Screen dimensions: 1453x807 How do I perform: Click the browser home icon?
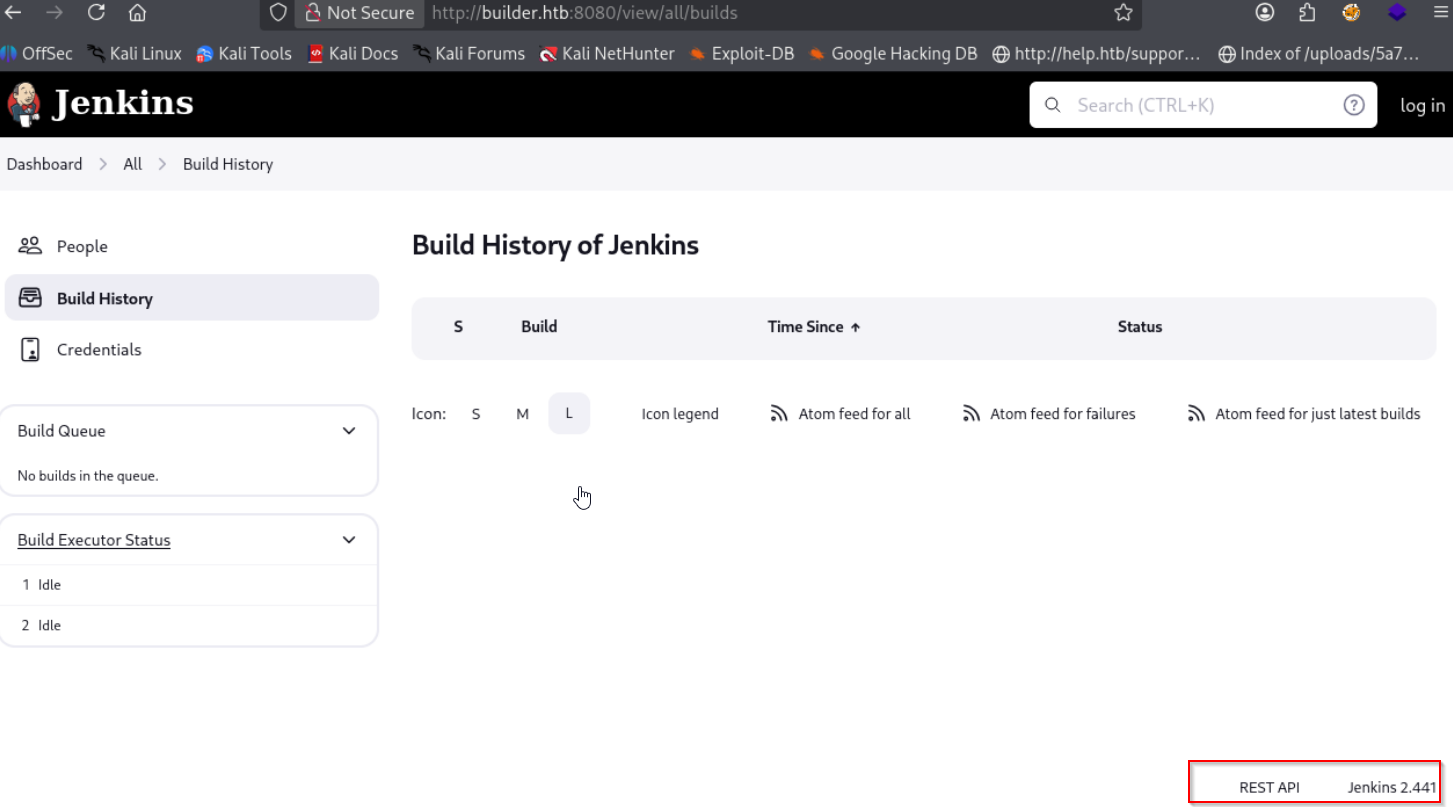click(138, 13)
